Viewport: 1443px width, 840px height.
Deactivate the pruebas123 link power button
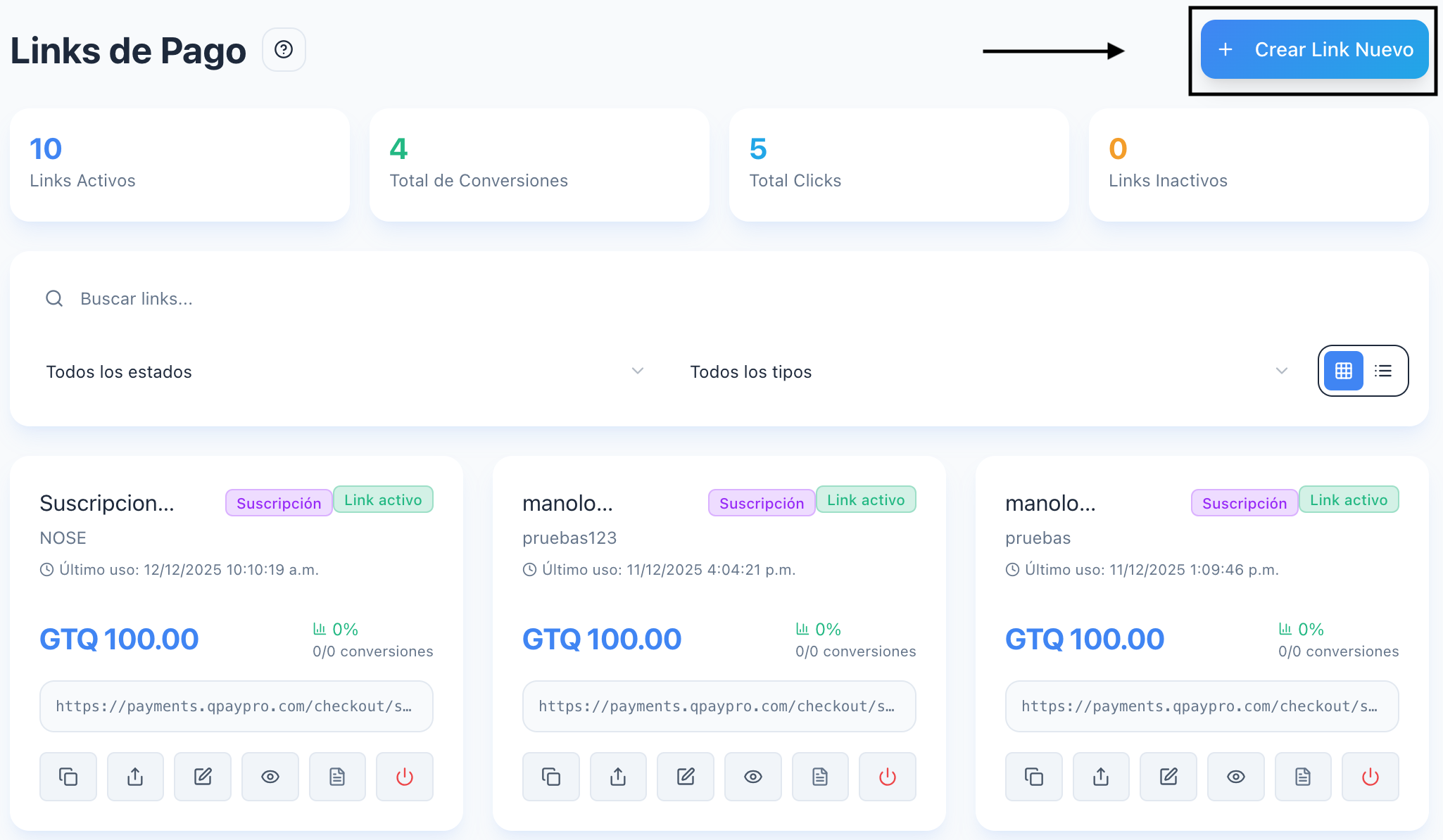click(x=887, y=777)
